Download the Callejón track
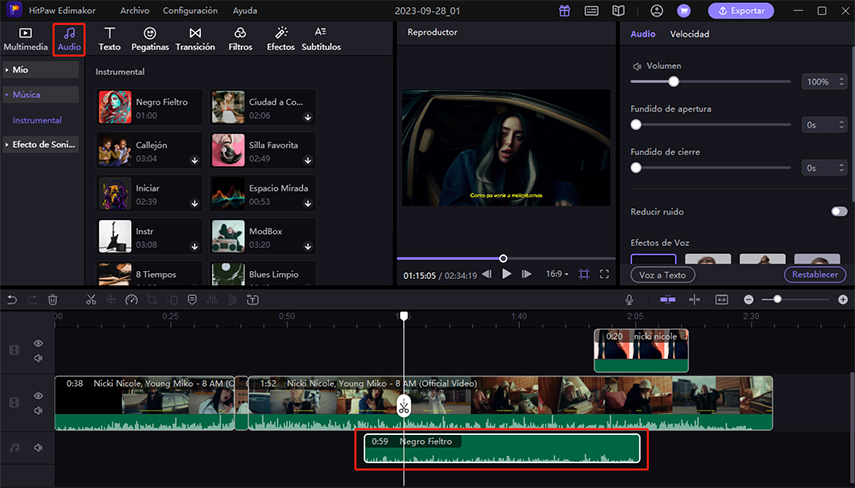This screenshot has width=855, height=488. [x=195, y=160]
